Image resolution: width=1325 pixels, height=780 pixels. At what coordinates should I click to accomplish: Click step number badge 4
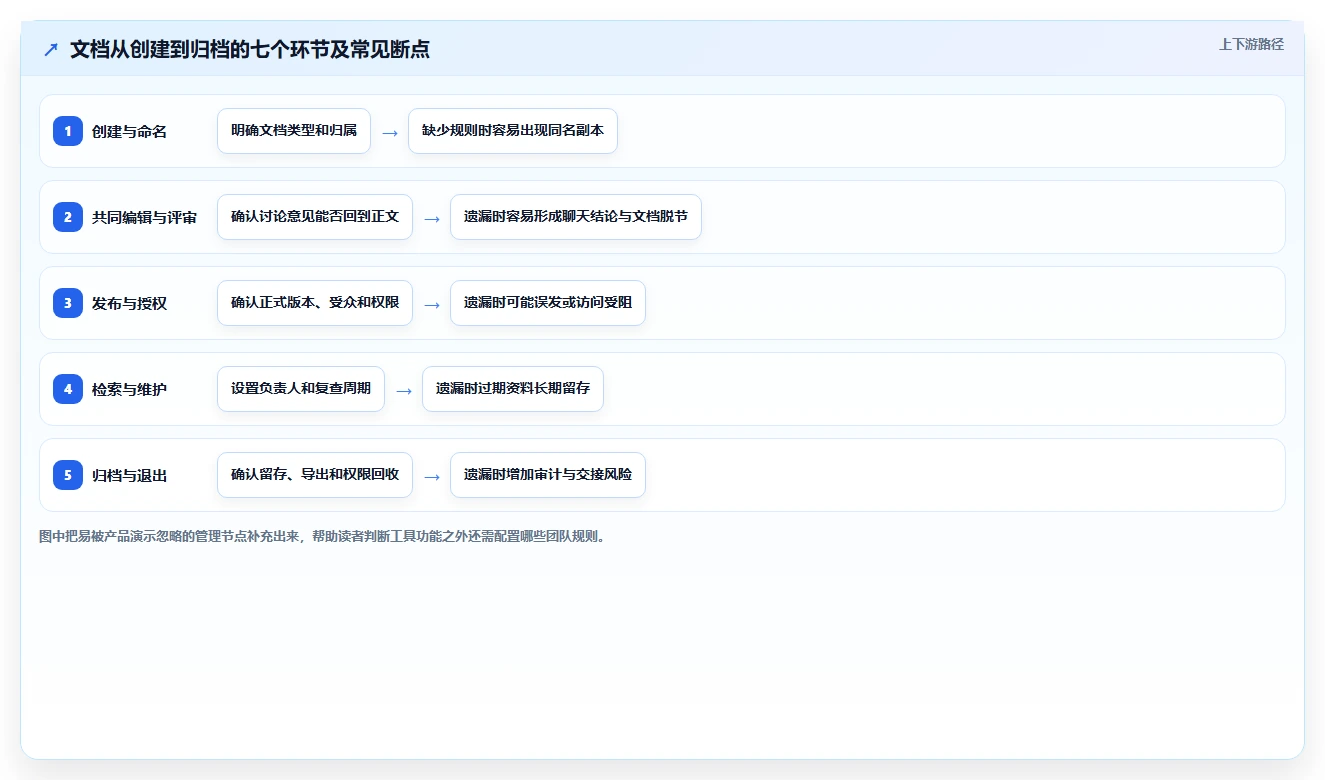pyautogui.click(x=68, y=389)
